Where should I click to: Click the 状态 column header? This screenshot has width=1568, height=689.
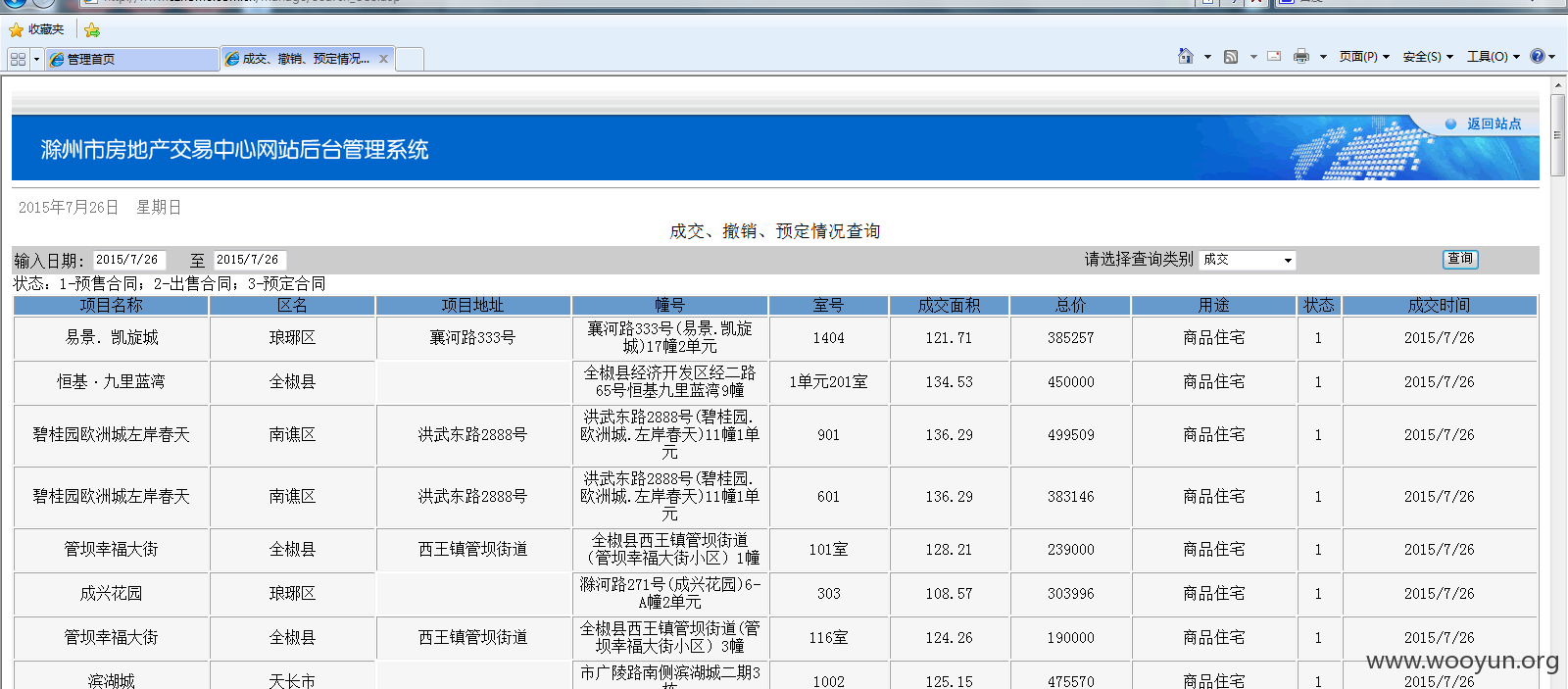tap(1318, 305)
